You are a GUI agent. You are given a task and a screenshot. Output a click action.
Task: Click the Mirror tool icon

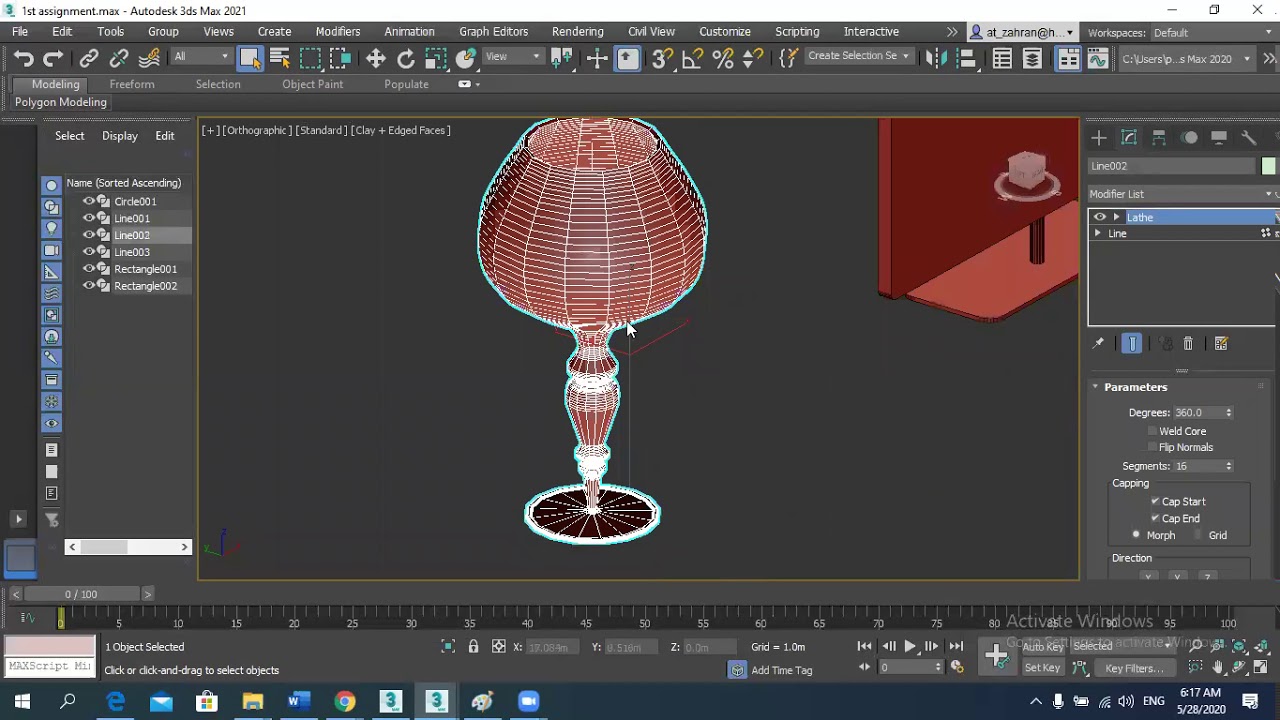[936, 59]
